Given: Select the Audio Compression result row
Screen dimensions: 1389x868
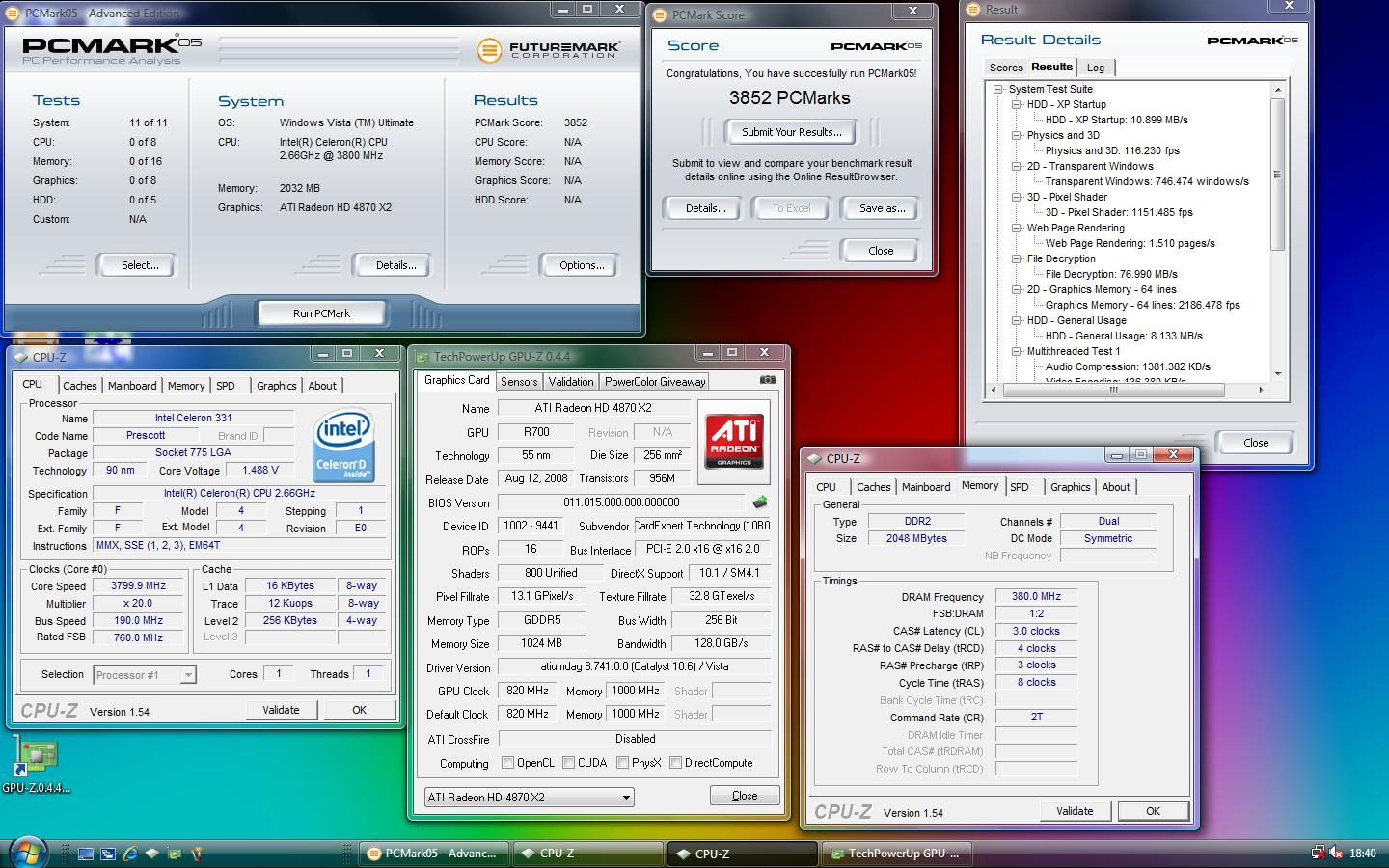Looking at the screenshot, I should [1128, 366].
